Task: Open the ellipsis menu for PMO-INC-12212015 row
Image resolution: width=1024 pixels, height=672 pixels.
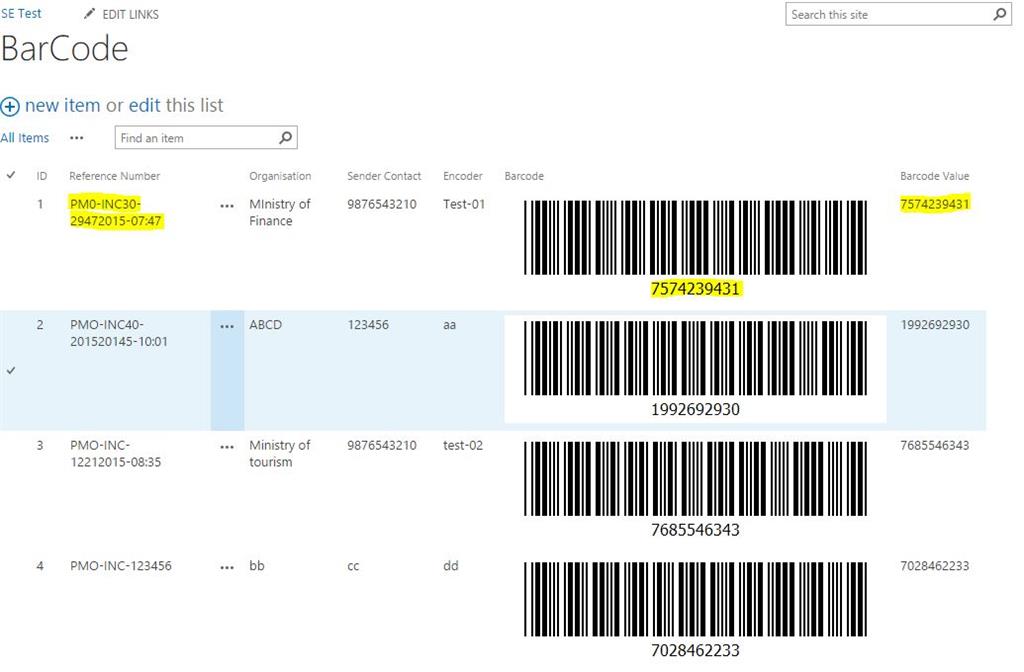Action: pyautogui.click(x=227, y=447)
